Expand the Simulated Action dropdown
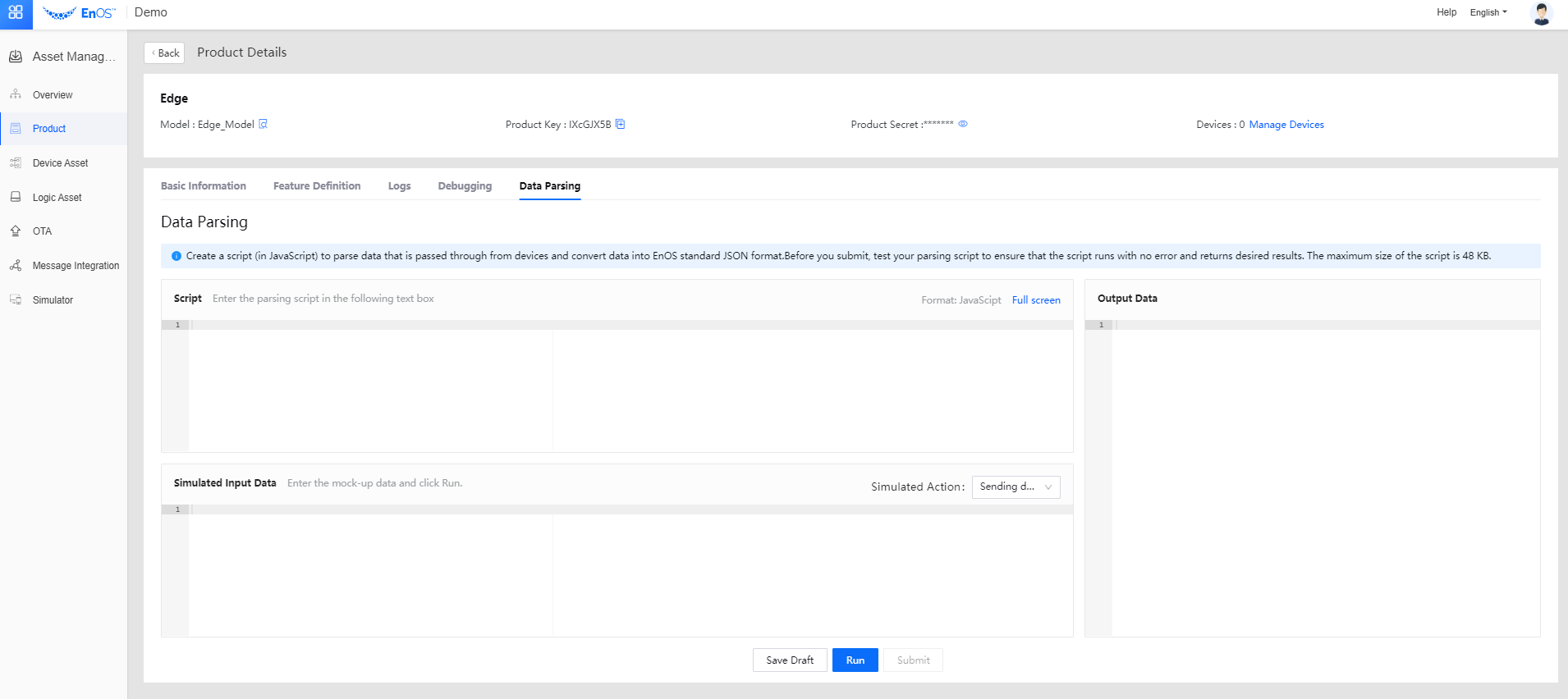Viewport: 1568px width, 699px height. click(x=1016, y=487)
